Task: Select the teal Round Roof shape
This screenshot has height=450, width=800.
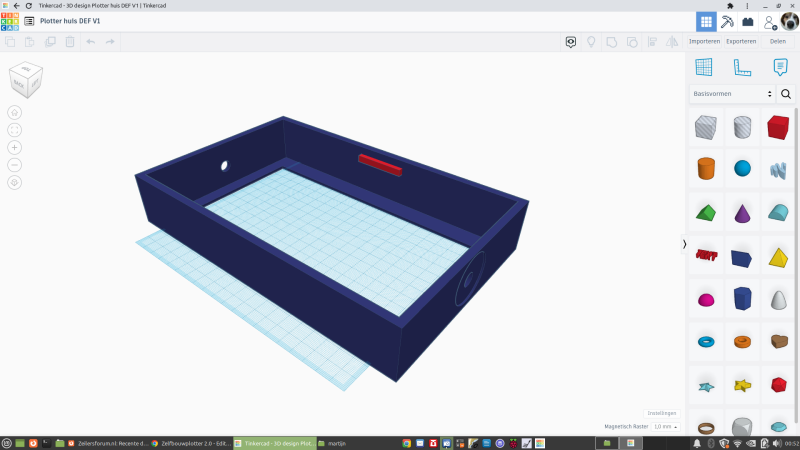Action: click(x=778, y=212)
